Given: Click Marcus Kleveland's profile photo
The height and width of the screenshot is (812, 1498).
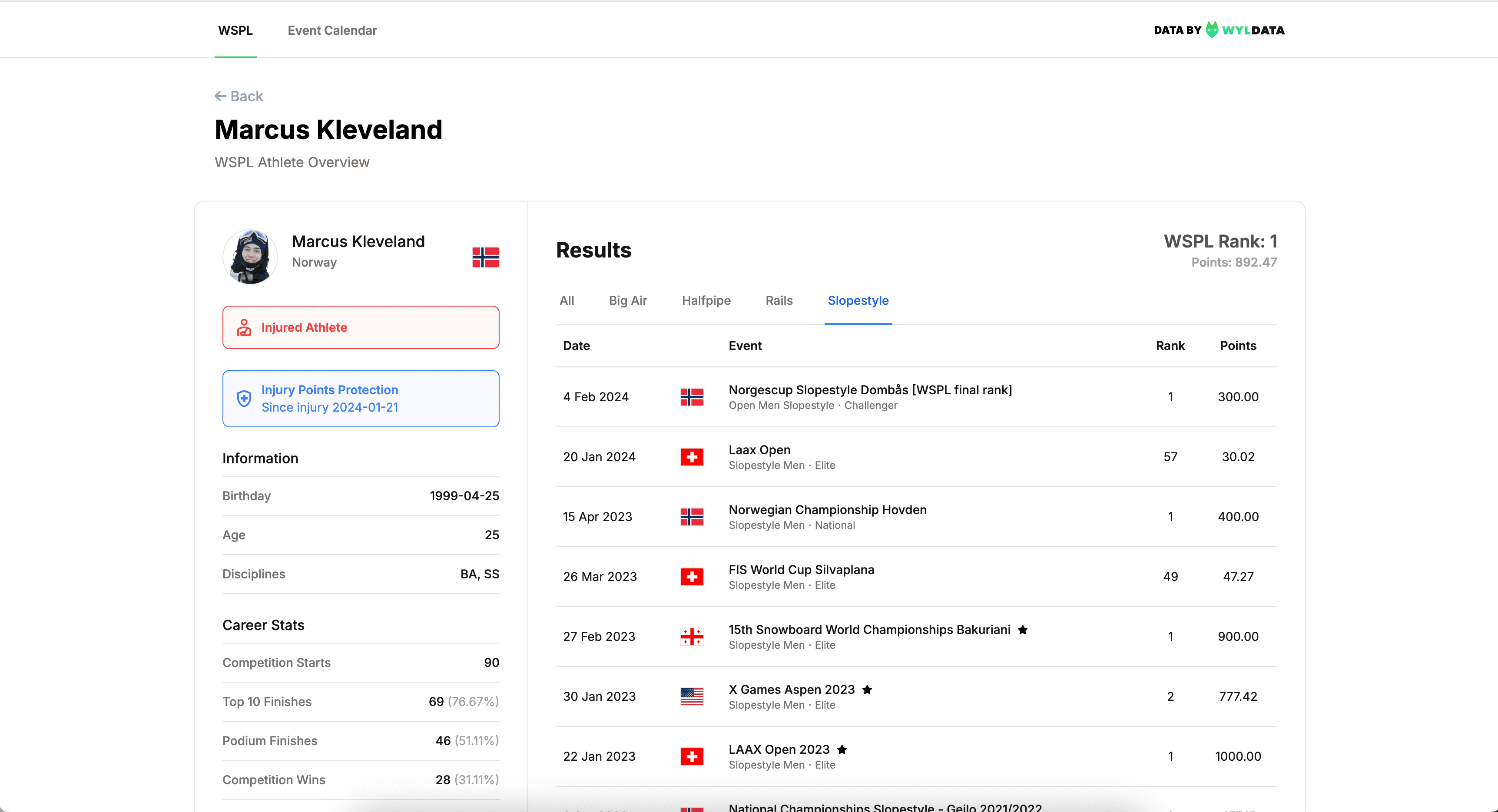Looking at the screenshot, I should (x=250, y=256).
